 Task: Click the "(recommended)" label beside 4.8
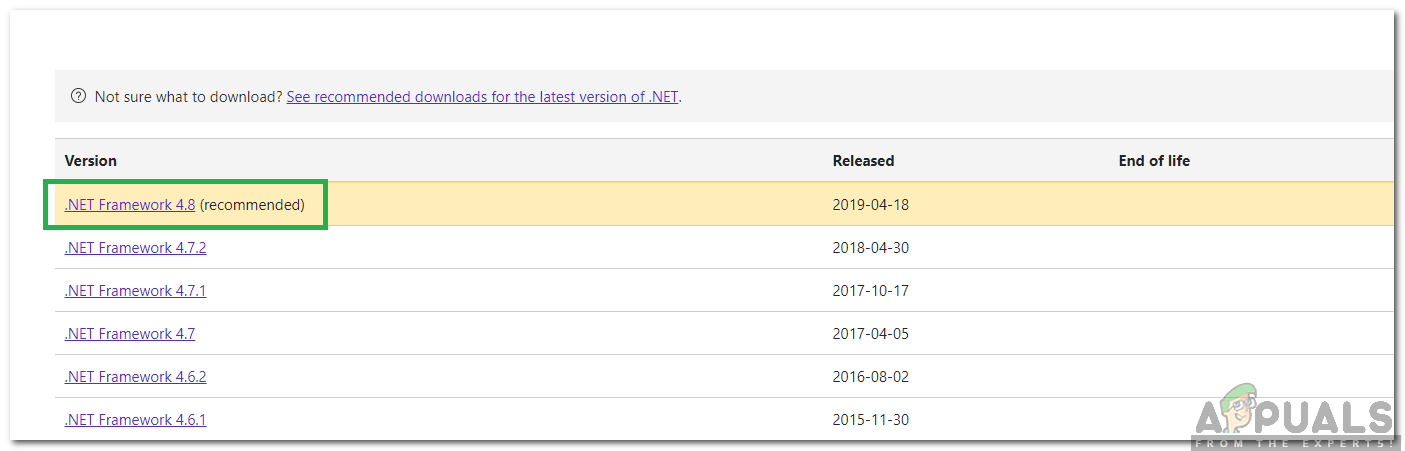[x=252, y=205]
